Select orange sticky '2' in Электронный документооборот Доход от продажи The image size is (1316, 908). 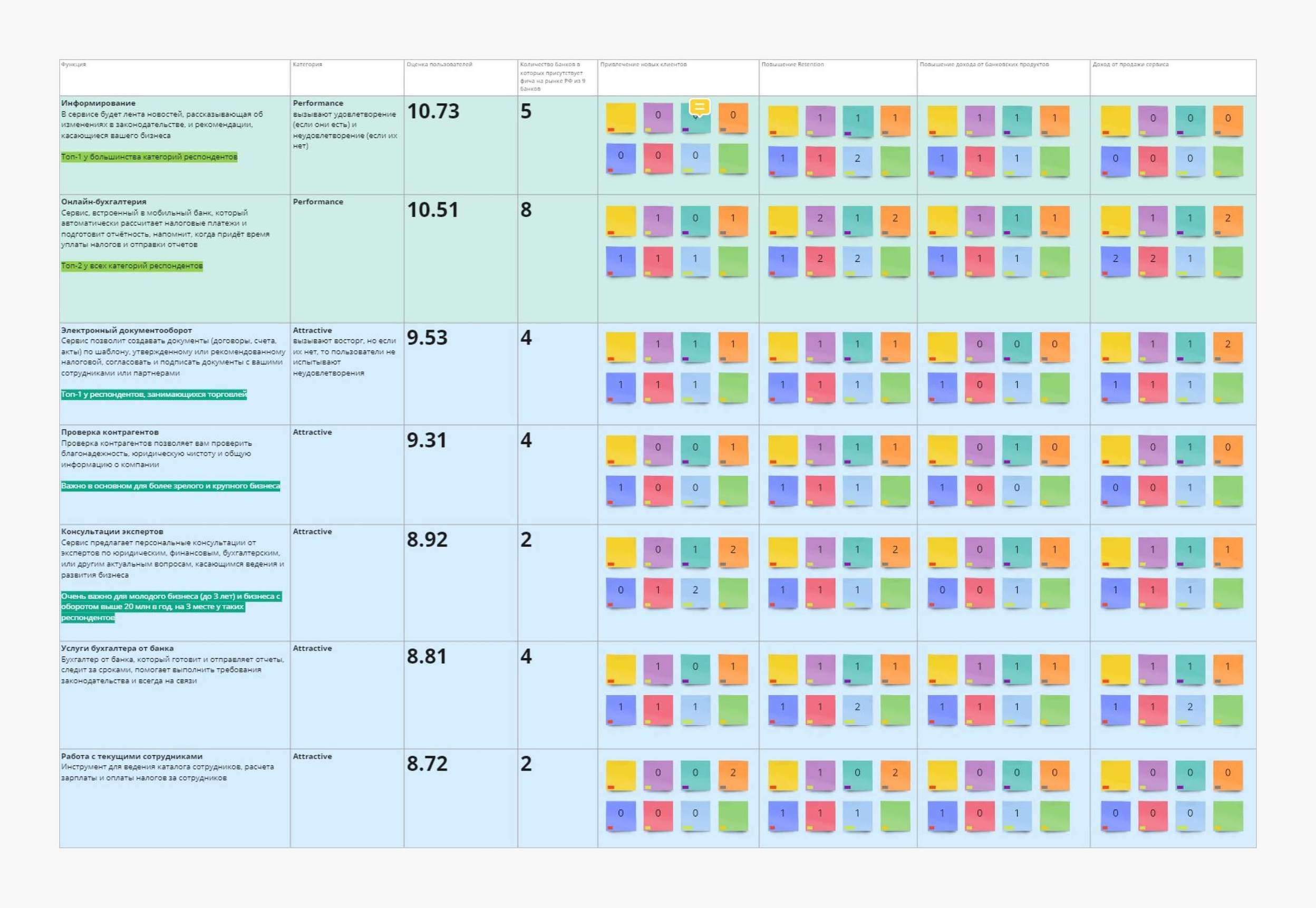(1227, 346)
